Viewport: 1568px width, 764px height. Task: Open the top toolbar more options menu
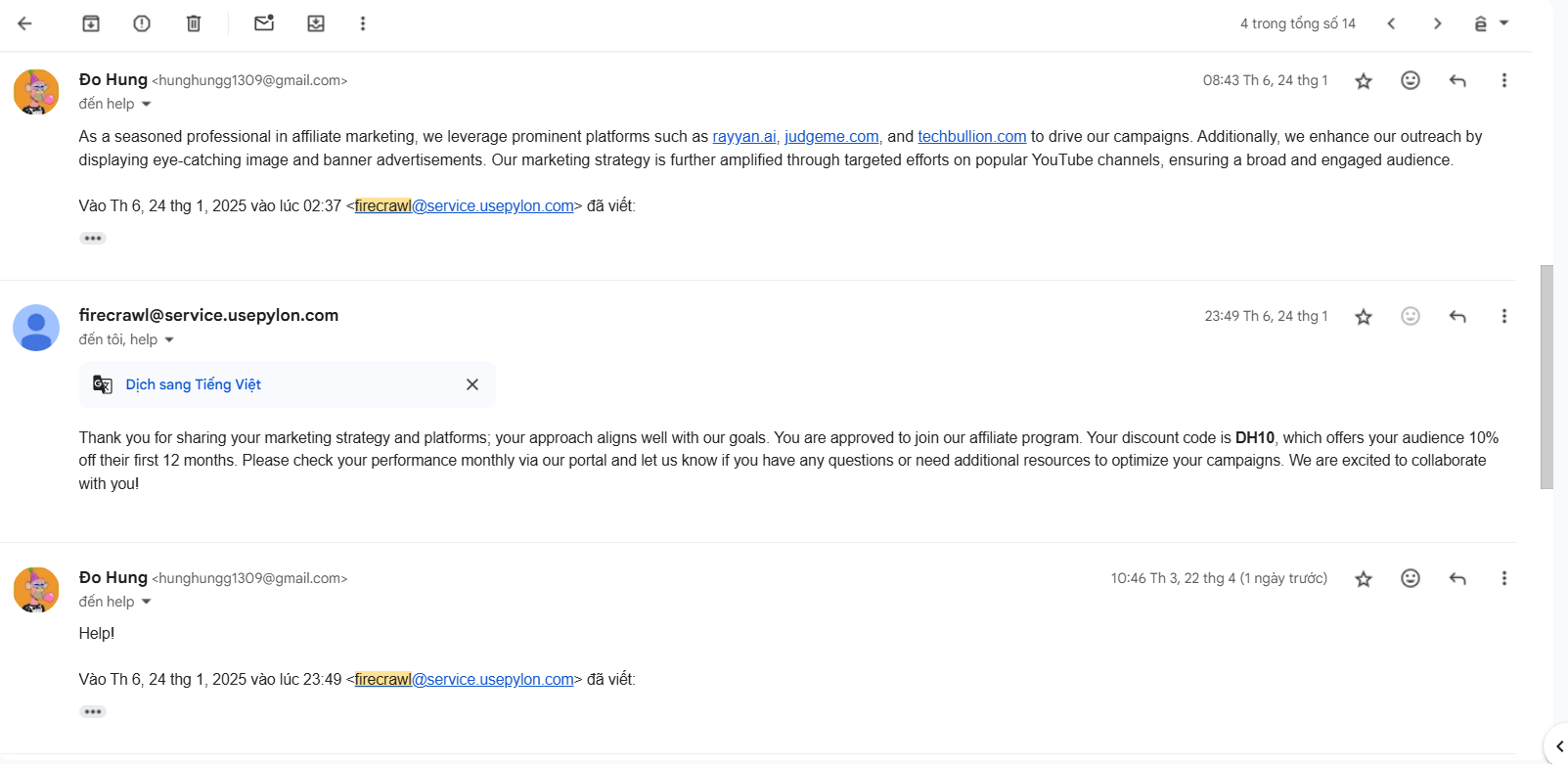(363, 23)
